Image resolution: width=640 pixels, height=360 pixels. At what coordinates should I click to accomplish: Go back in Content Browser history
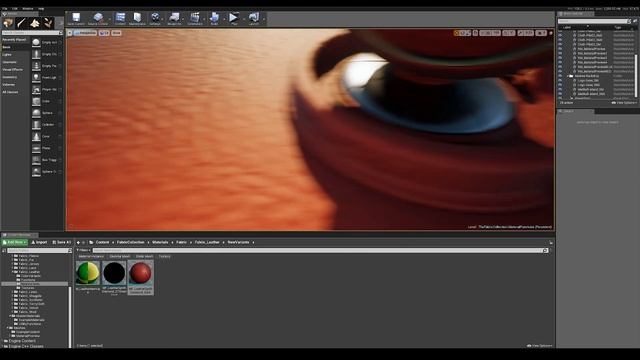(78, 242)
